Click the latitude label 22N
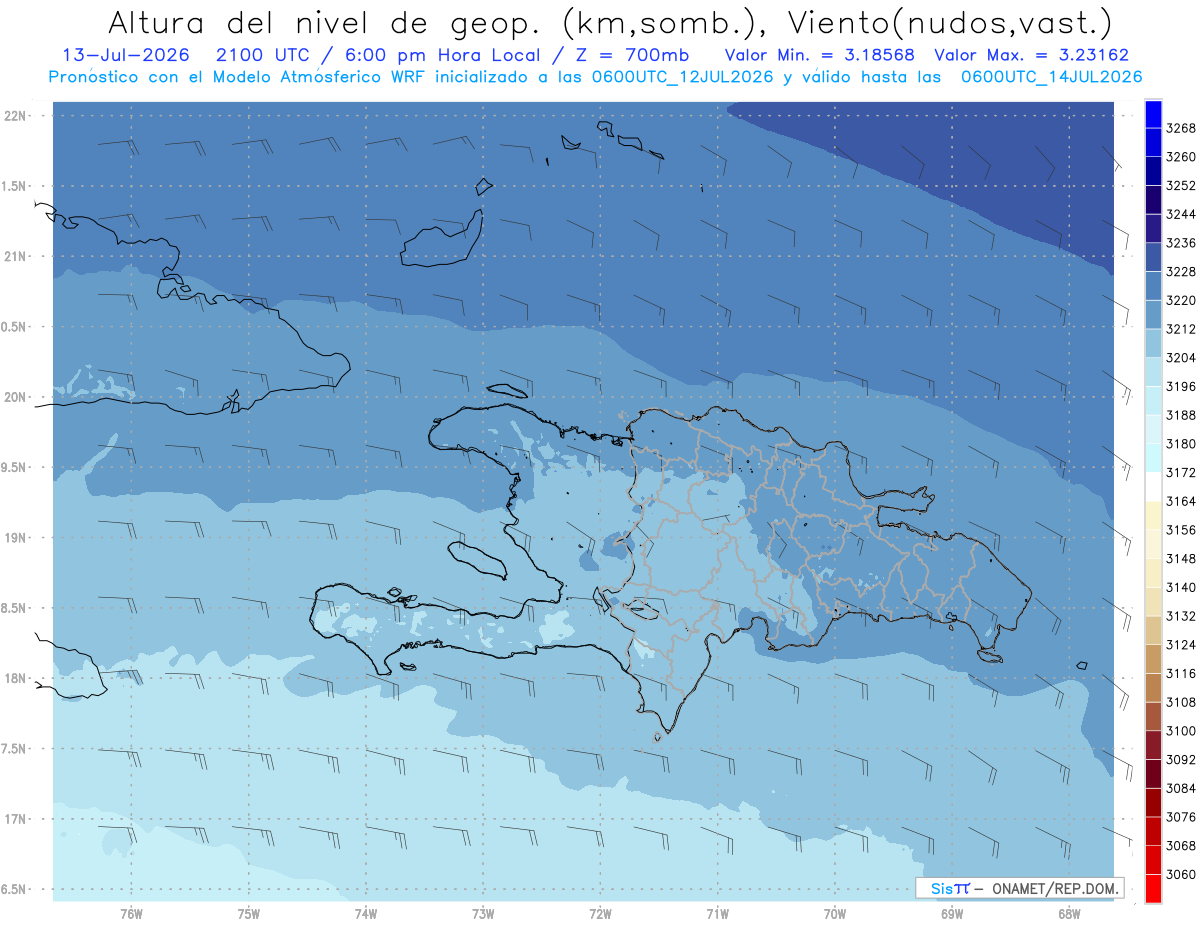The width and height of the screenshot is (1200, 927). point(16,115)
